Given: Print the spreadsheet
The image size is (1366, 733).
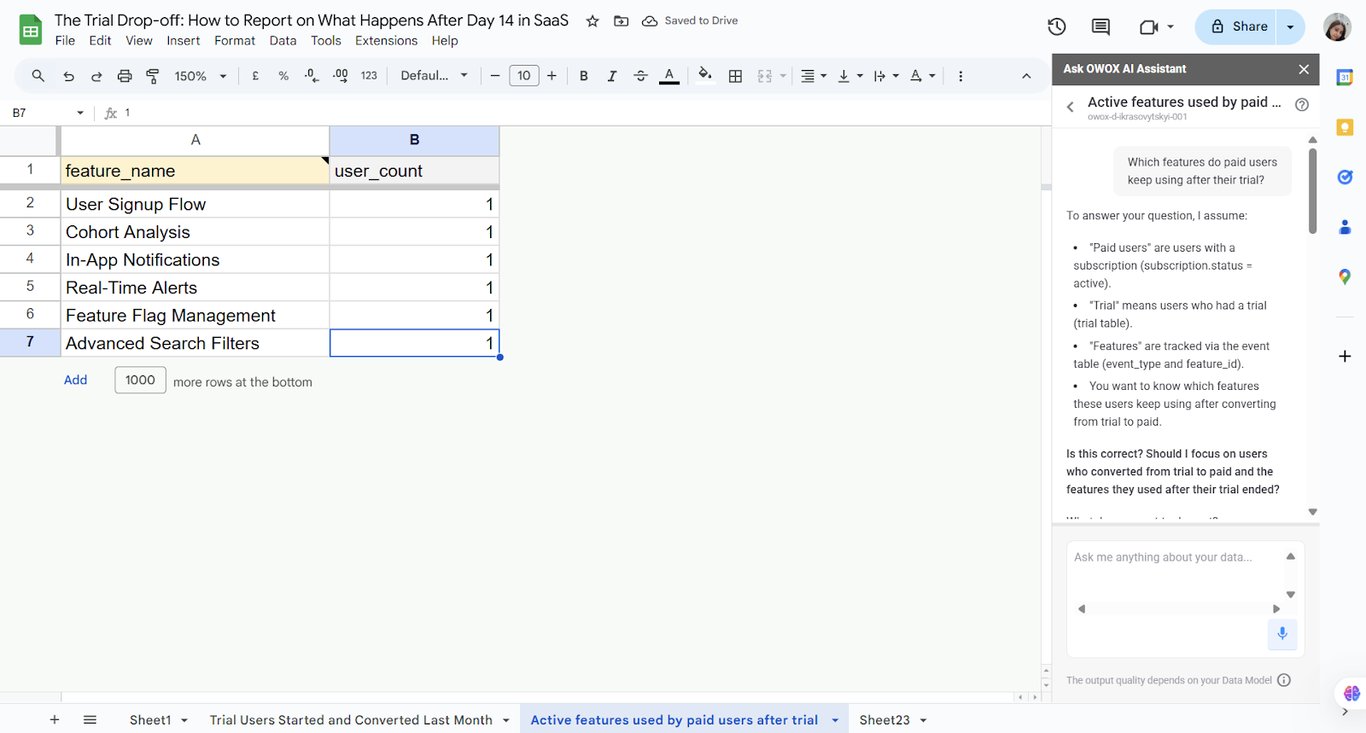Looking at the screenshot, I should pos(124,76).
